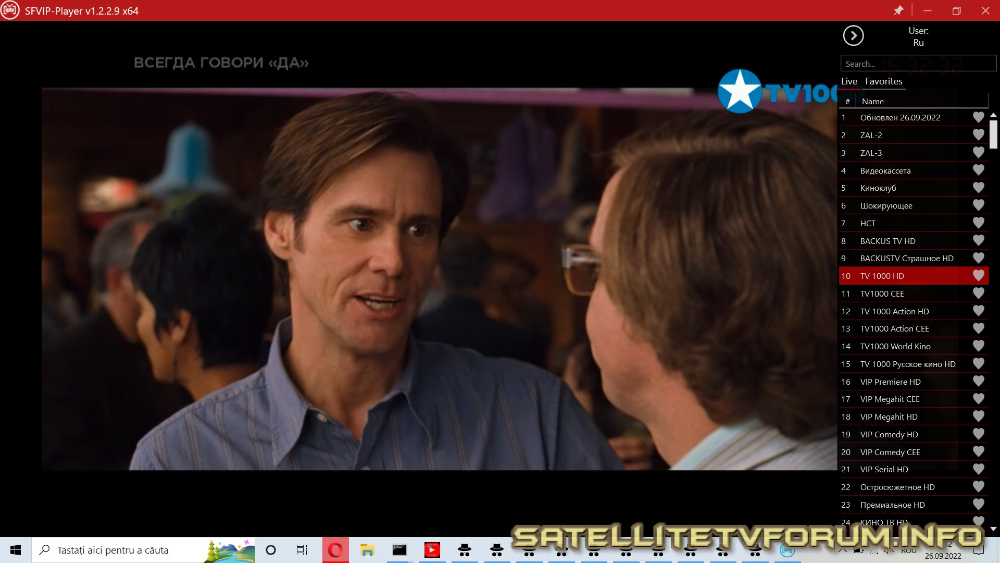This screenshot has width=1000, height=563.
Task: Collapse the channel panel with the arrow button
Action: [853, 36]
